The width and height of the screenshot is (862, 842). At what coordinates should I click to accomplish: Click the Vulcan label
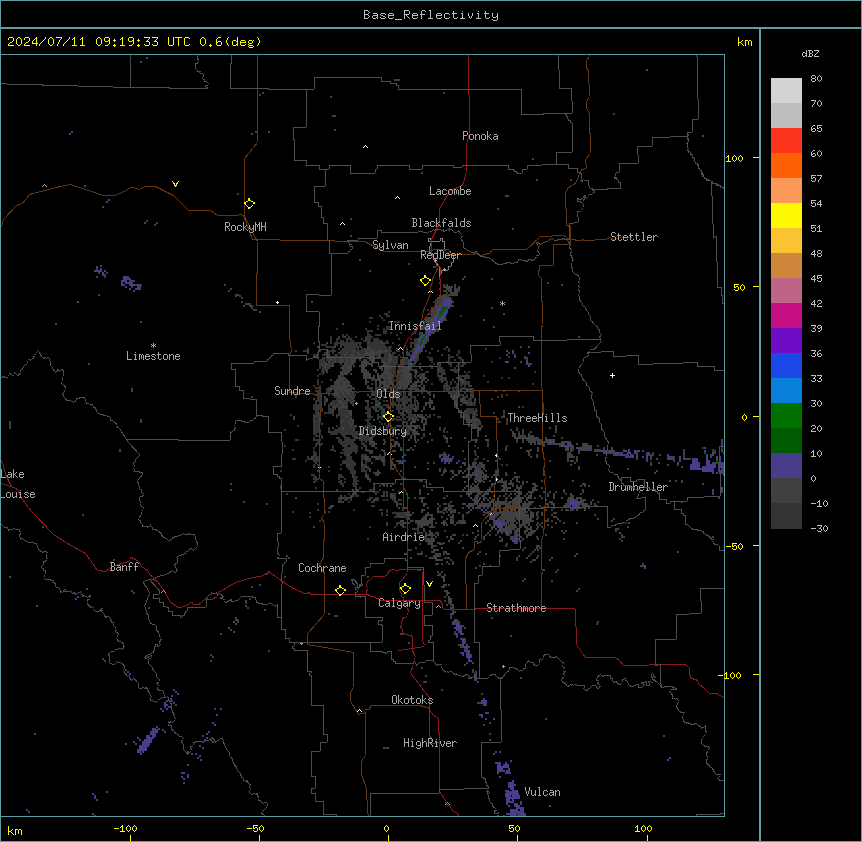click(542, 792)
